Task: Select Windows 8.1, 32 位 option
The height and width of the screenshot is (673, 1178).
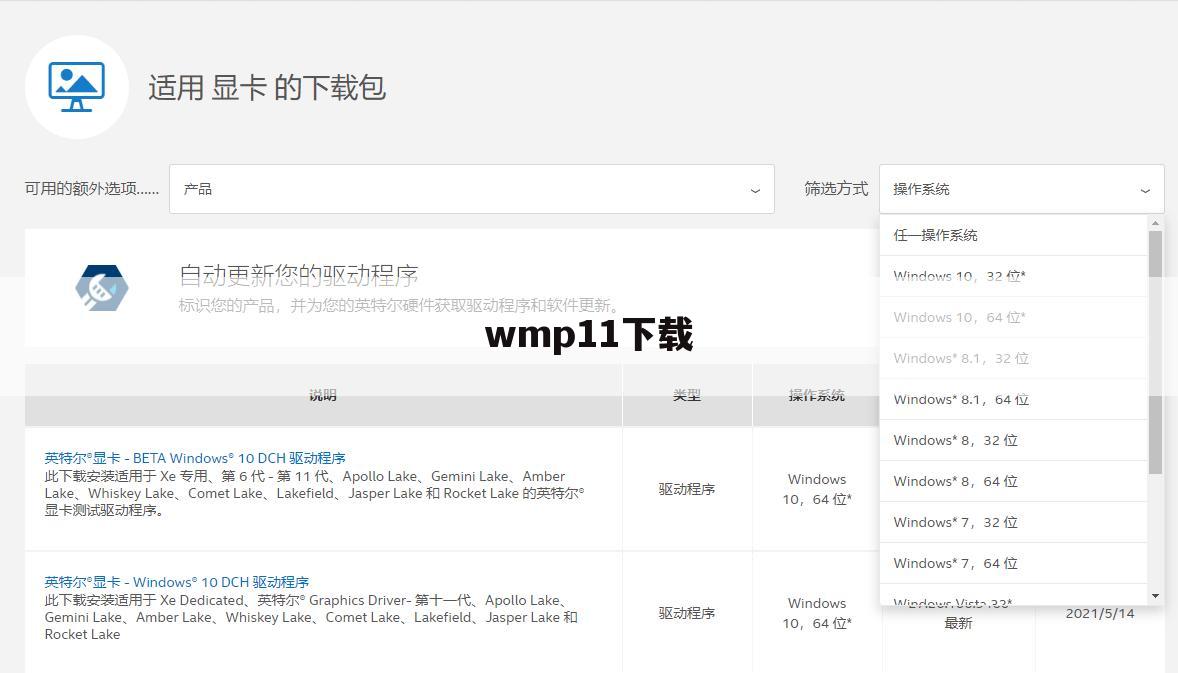Action: coord(1013,358)
